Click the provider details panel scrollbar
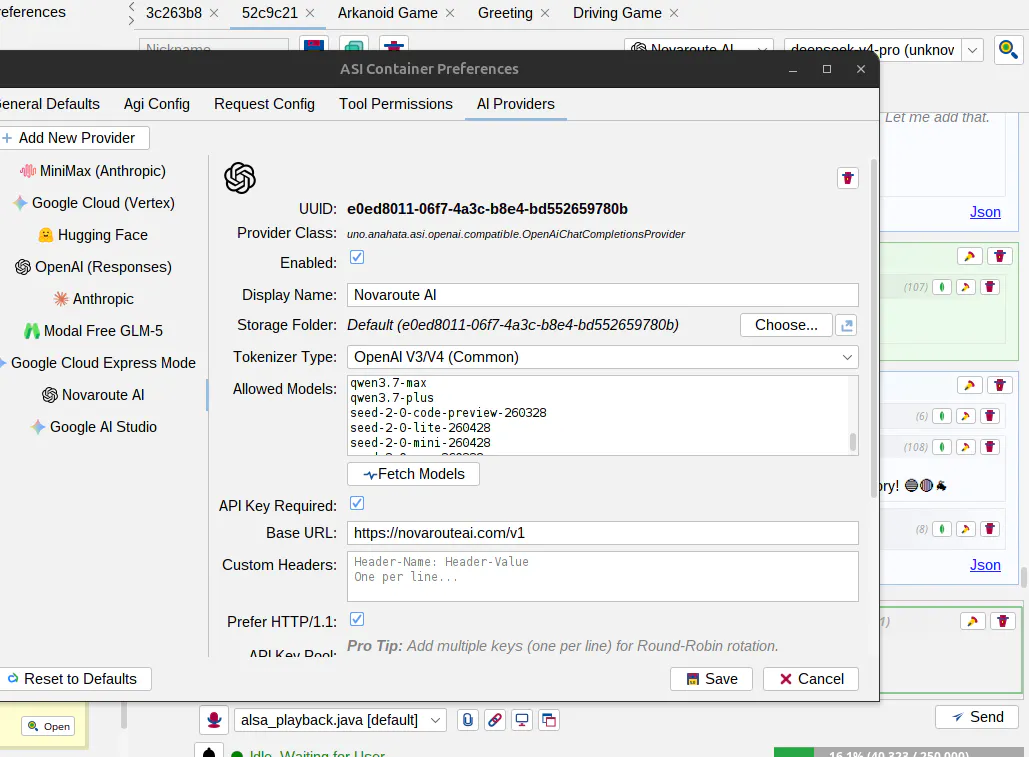The width and height of the screenshot is (1029, 757). point(873,328)
